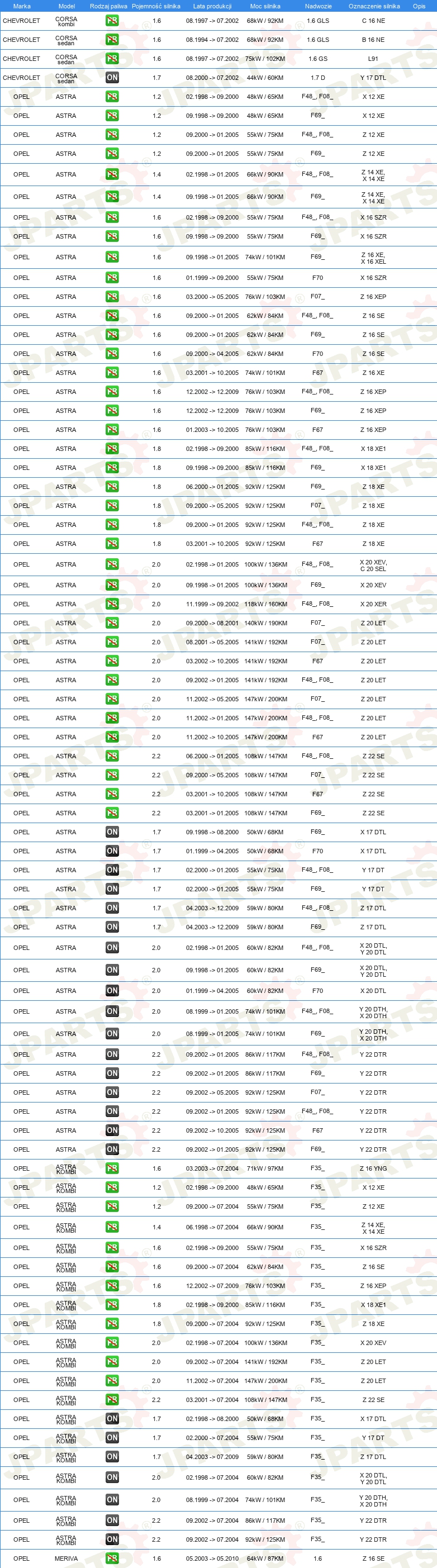Click petrol icon in Chevrolet Corsa kombi row
The height and width of the screenshot is (1568, 437).
click(x=112, y=21)
